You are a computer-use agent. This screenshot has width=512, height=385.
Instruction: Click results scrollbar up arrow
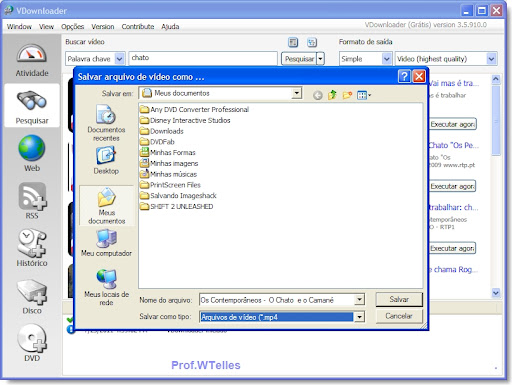pyautogui.click(x=496, y=79)
